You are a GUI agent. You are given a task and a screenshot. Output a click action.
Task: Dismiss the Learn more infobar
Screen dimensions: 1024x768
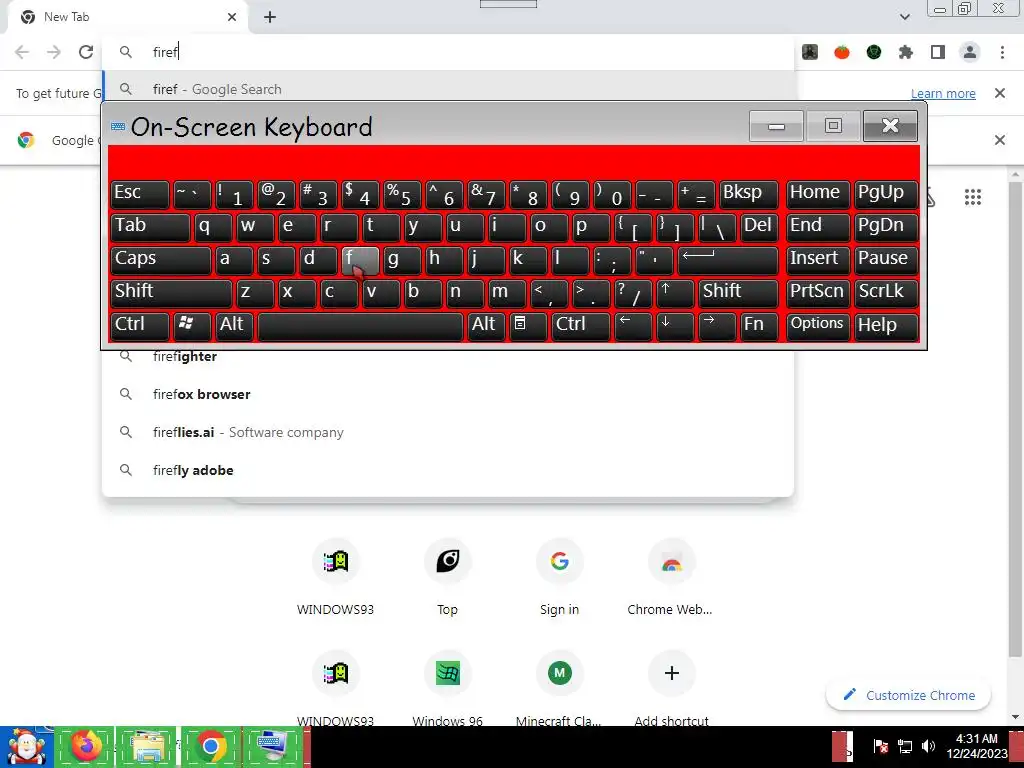(1000, 93)
